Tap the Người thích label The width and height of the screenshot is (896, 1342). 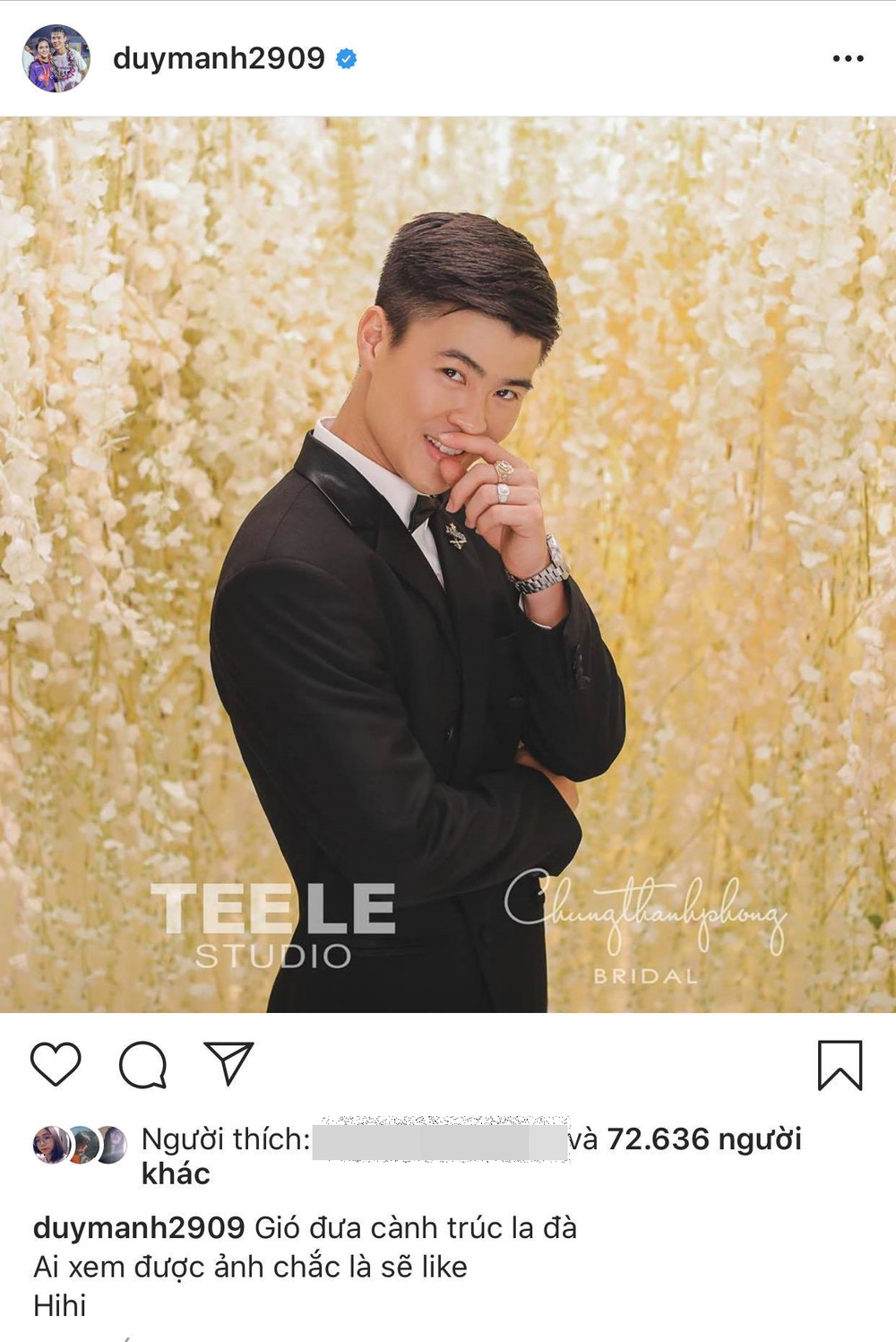pyautogui.click(x=226, y=1139)
